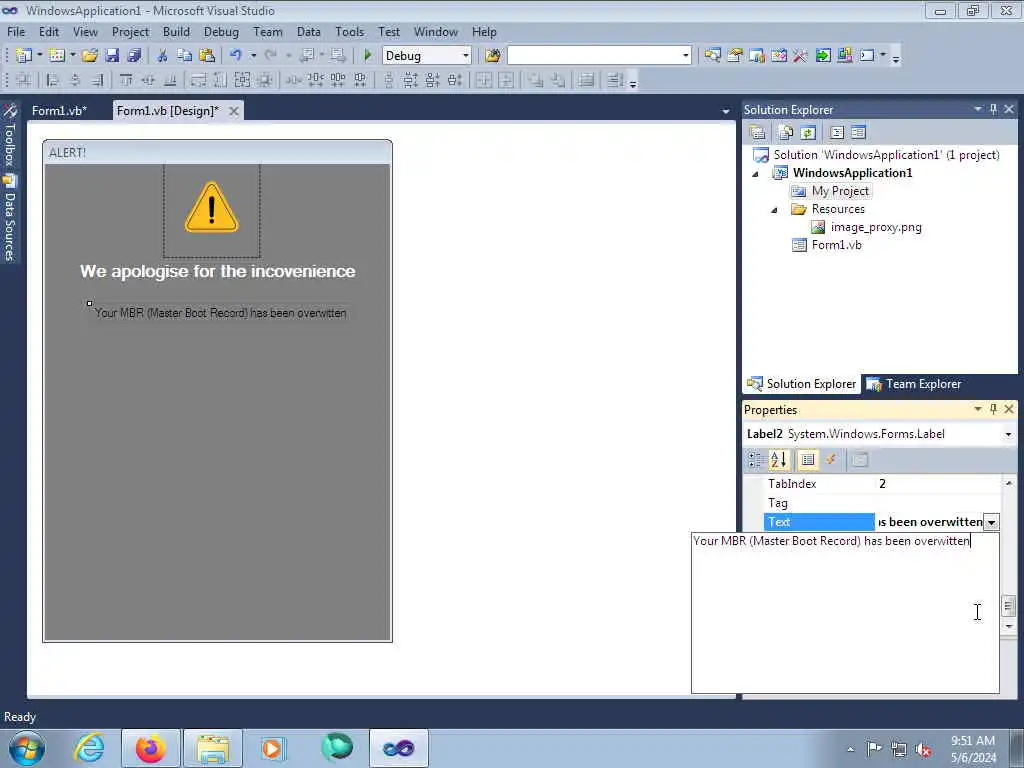Open the Build menu
The height and width of the screenshot is (768, 1024).
(x=176, y=31)
